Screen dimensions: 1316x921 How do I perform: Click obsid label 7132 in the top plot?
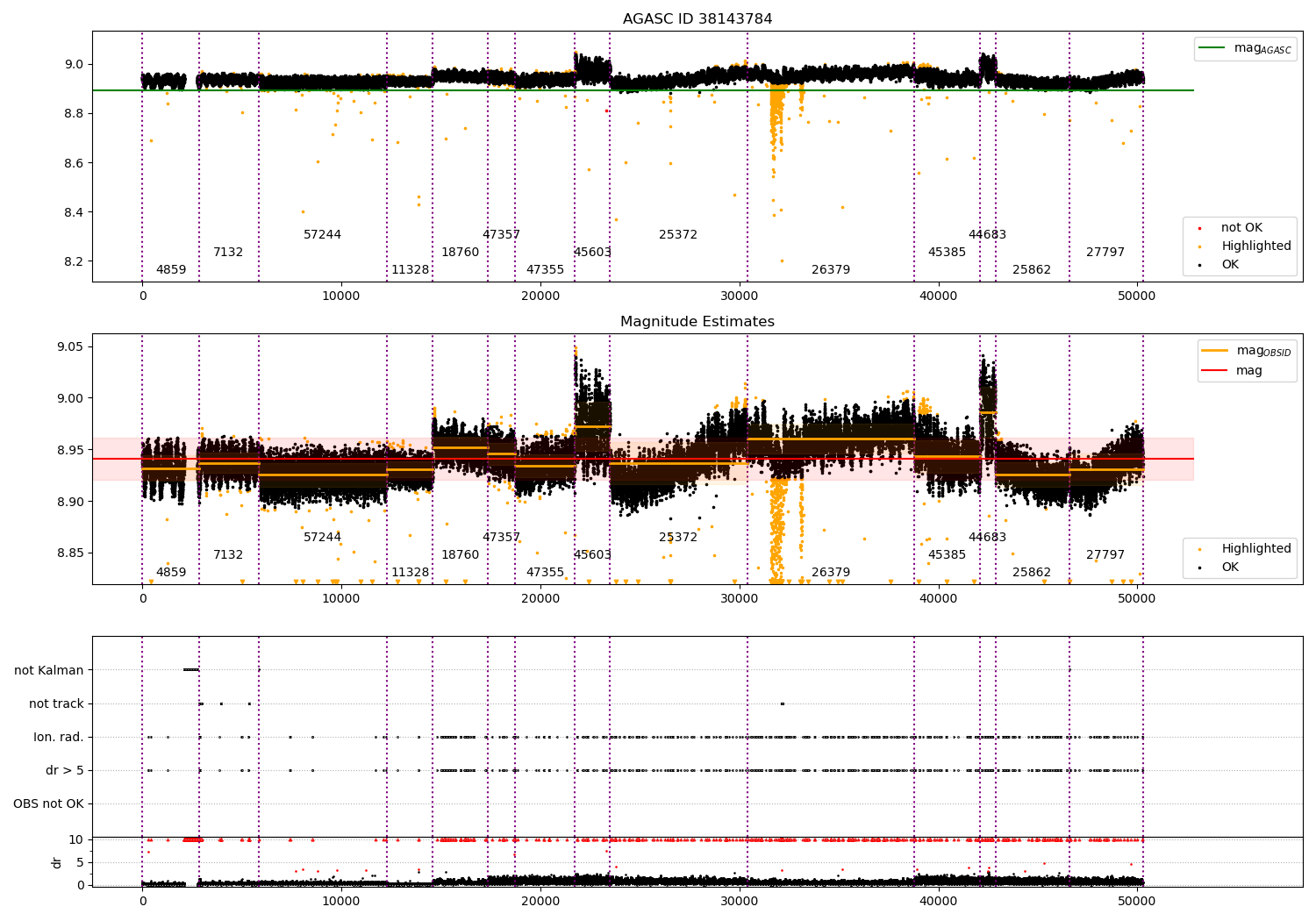click(x=228, y=253)
